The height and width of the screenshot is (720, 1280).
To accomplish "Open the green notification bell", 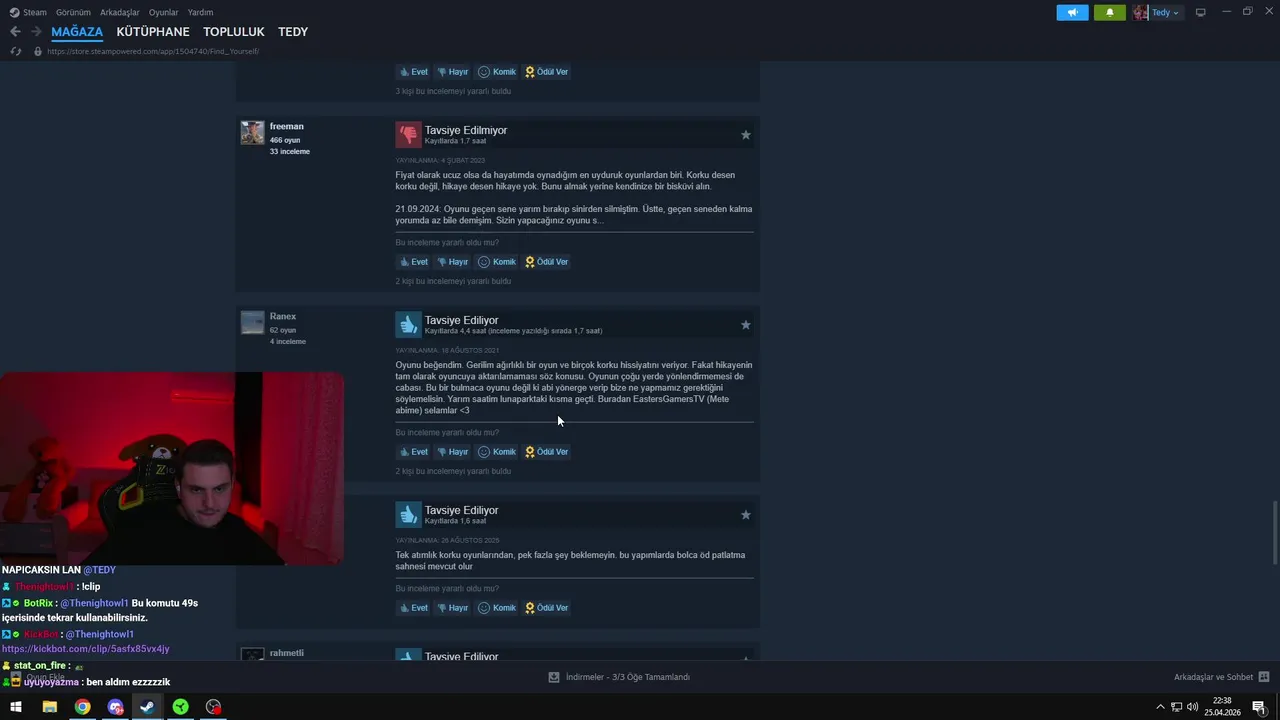I will click(x=1110, y=12).
